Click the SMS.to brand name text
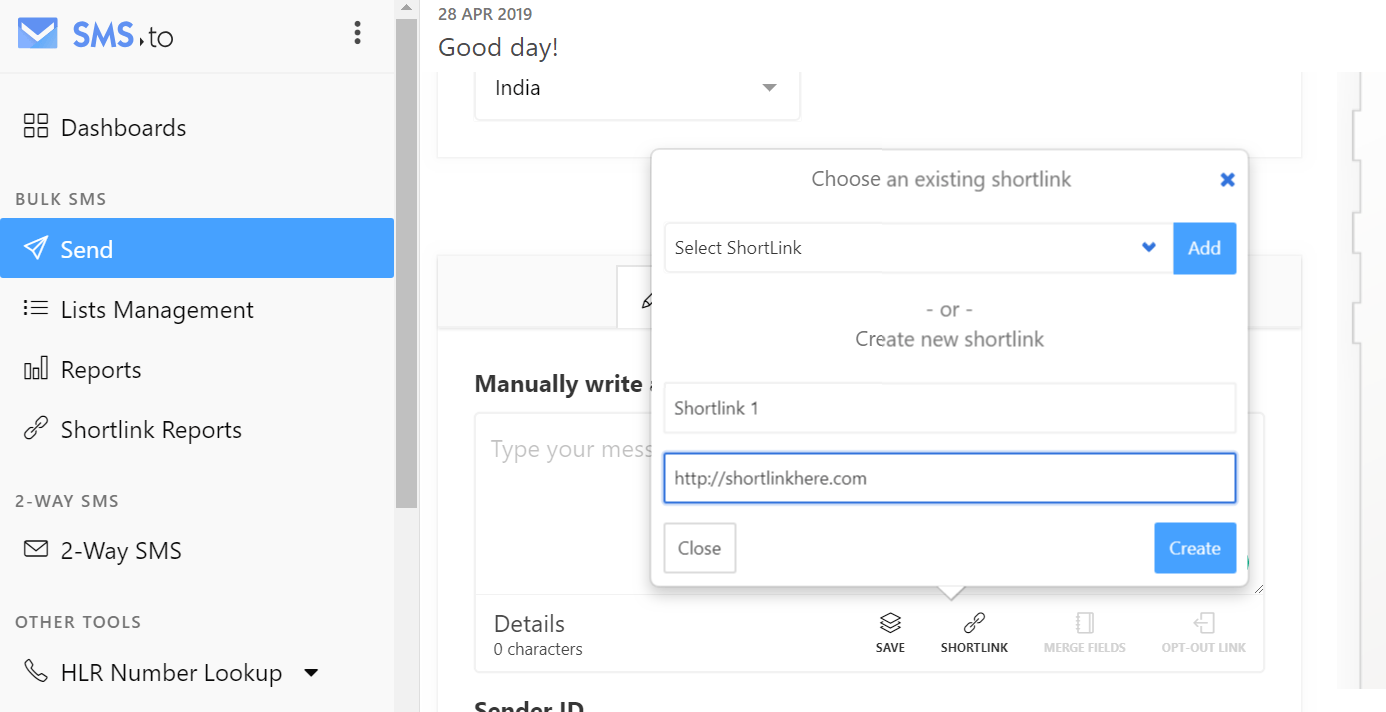1386x712 pixels. coord(123,36)
